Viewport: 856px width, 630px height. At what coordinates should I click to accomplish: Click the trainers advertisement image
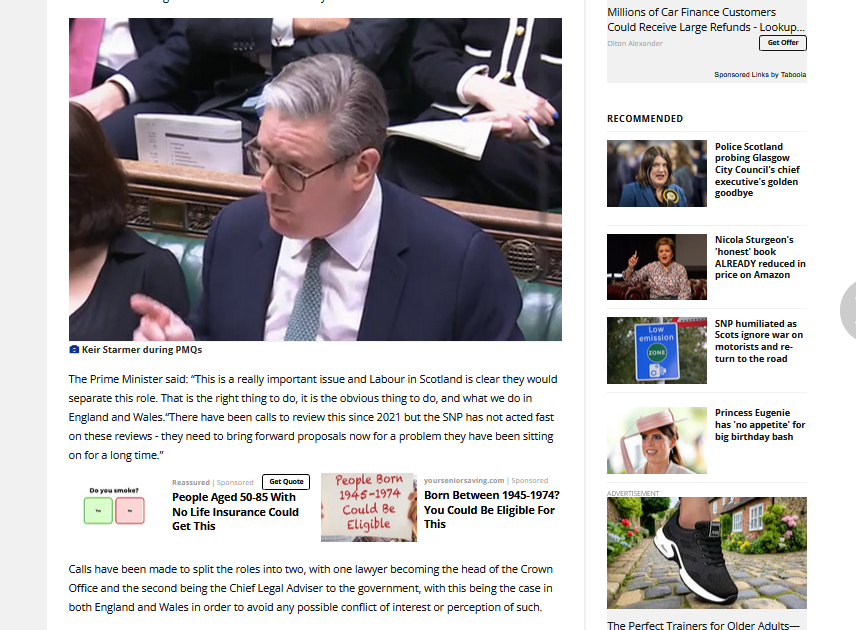pos(706,552)
